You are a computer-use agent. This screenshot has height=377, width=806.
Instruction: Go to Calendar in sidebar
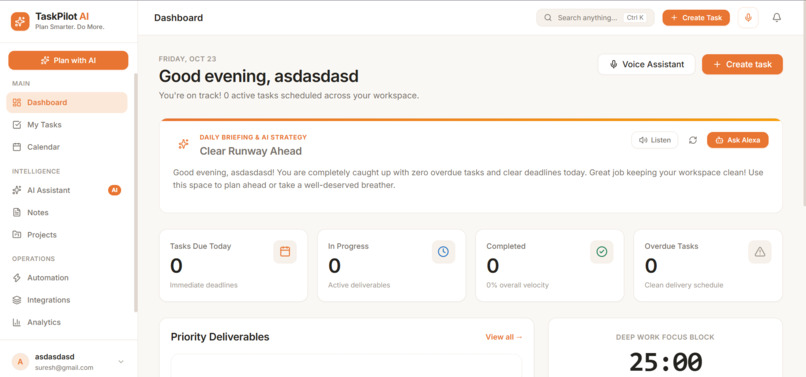[x=67, y=147]
